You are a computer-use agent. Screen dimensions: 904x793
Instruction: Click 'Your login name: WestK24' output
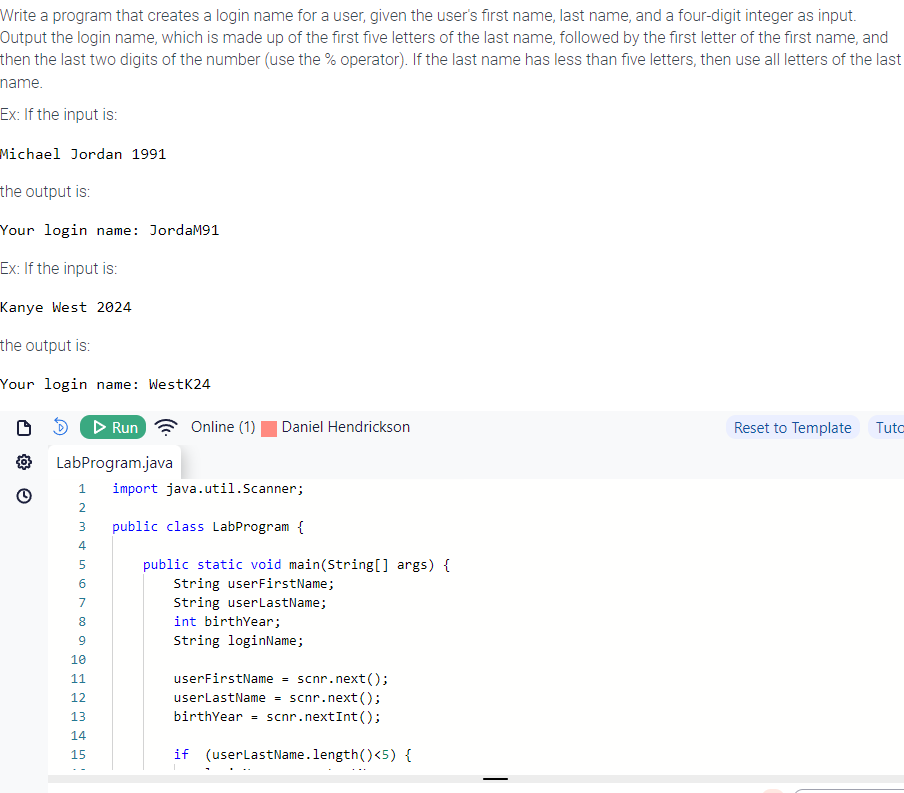(106, 384)
